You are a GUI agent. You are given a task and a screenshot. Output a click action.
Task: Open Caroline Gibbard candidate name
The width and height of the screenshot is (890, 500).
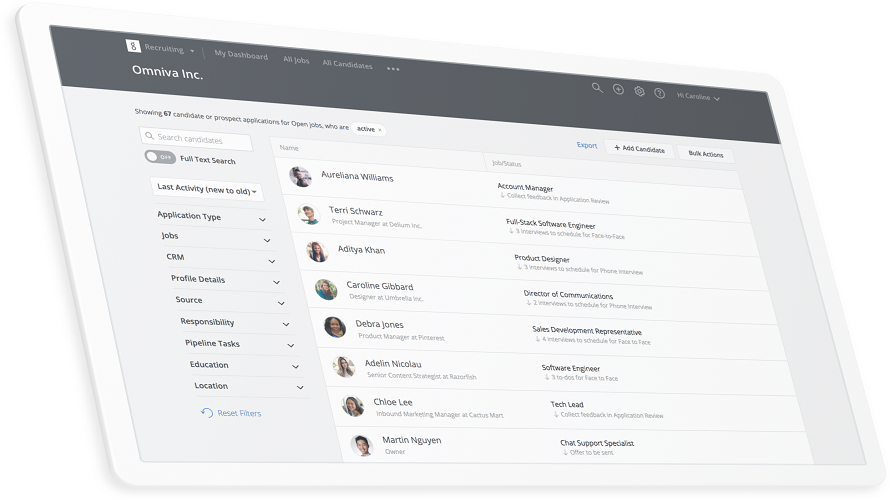coord(380,285)
